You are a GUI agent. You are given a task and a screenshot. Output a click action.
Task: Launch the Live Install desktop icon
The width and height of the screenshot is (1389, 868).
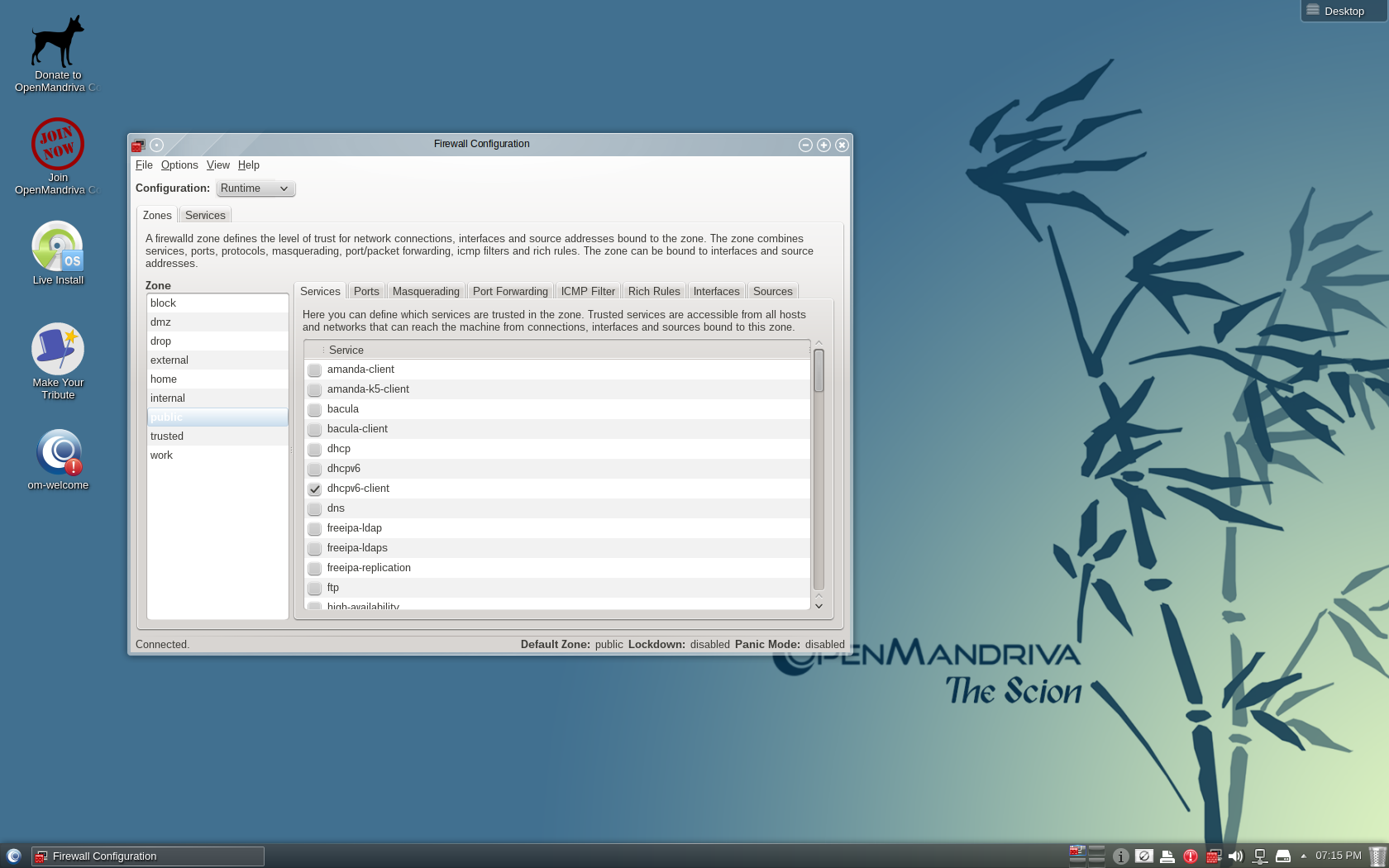tap(58, 253)
